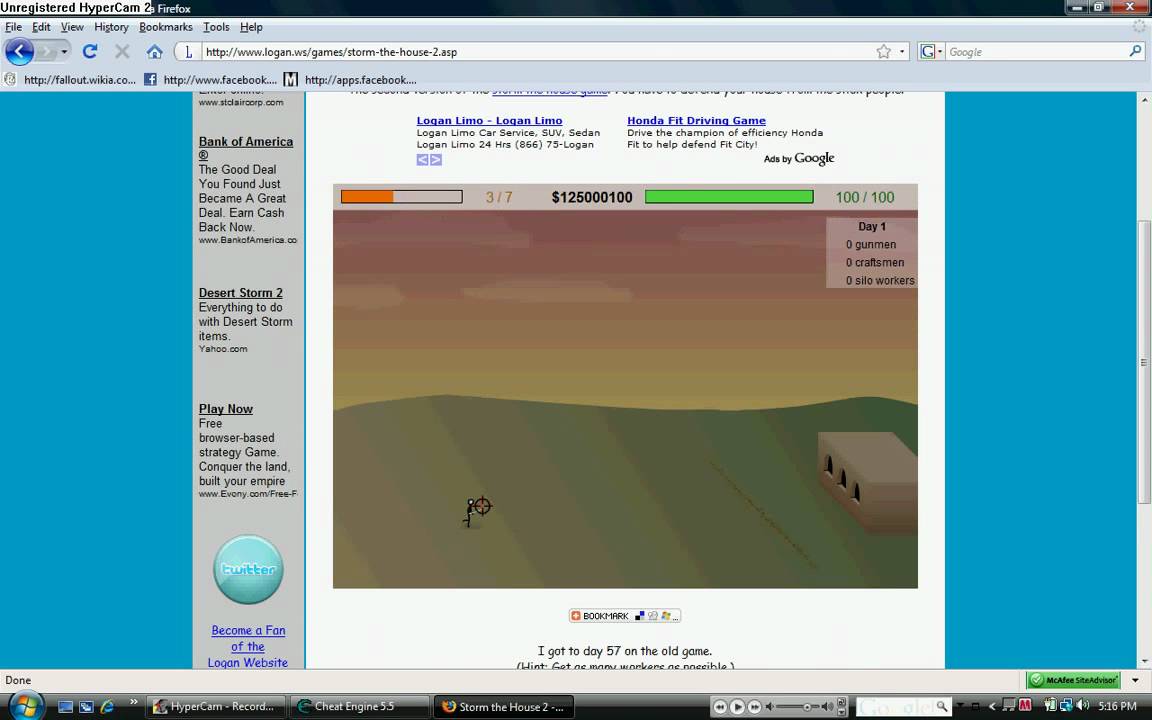The height and width of the screenshot is (720, 1152).
Task: Open the Desert Storm 2 ad link
Action: point(240,292)
